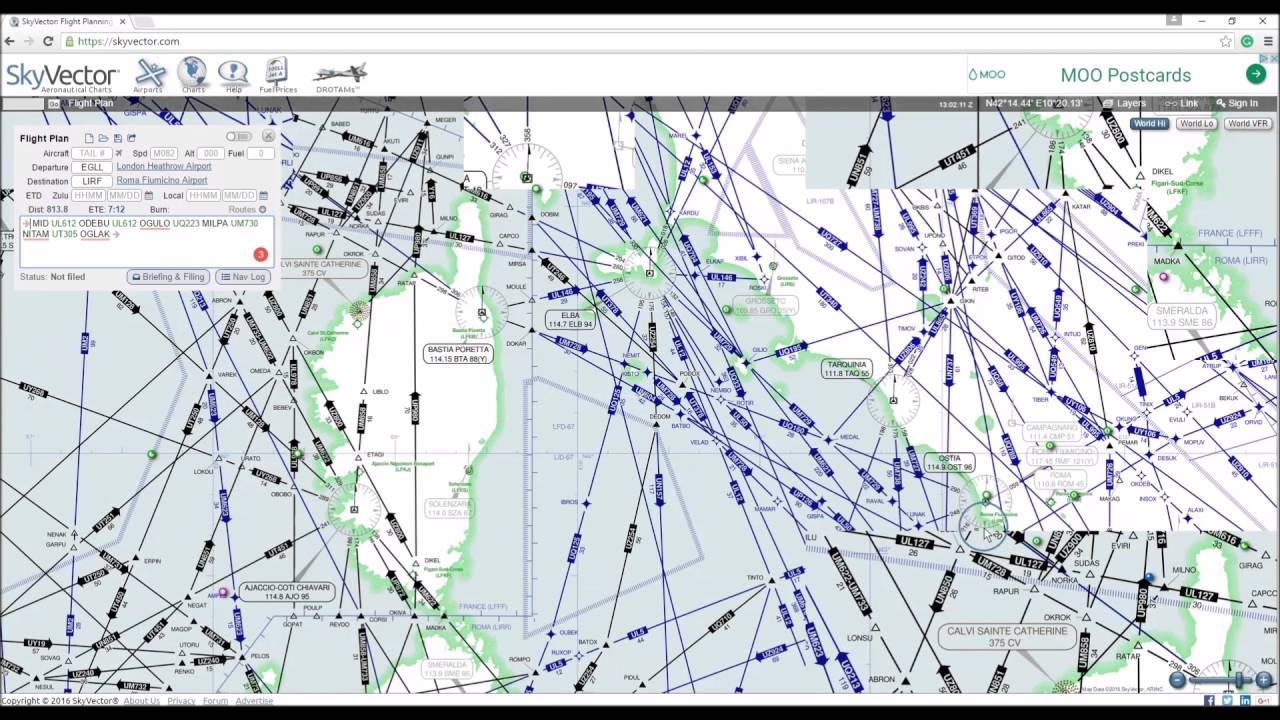Select the Charts globe icon

[x=192, y=72]
